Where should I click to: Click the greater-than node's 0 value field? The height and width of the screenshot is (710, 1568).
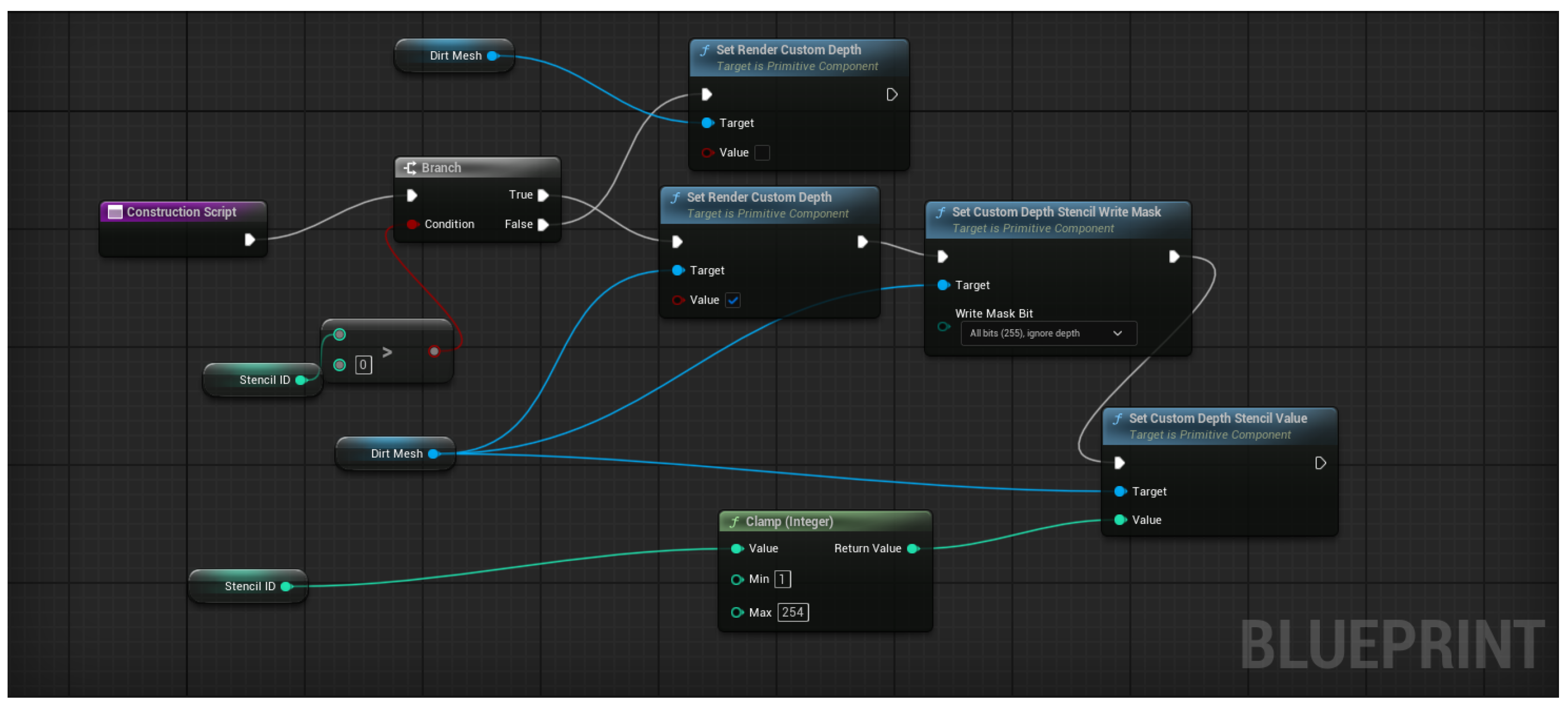tap(363, 365)
